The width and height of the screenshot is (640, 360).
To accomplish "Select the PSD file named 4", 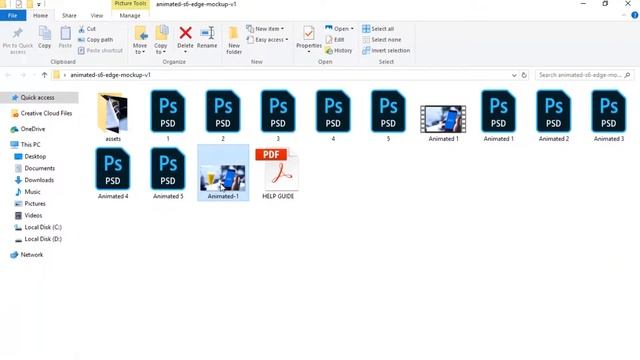I will click(x=333, y=116).
